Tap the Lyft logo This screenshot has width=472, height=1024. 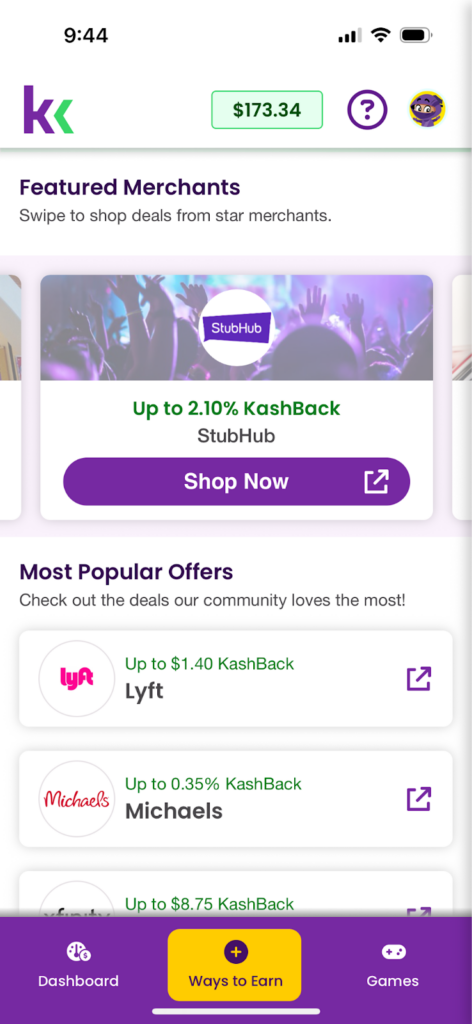(x=77, y=679)
